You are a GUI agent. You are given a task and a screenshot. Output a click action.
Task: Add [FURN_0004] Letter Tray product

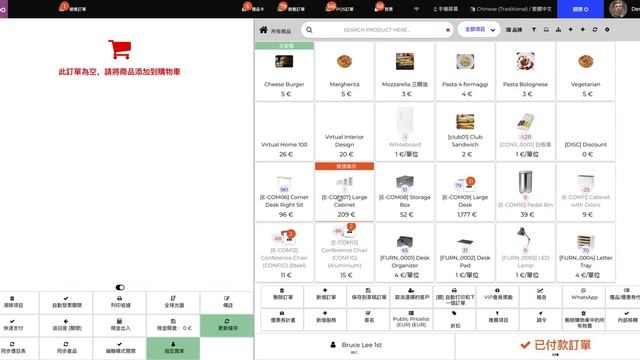(x=586, y=252)
